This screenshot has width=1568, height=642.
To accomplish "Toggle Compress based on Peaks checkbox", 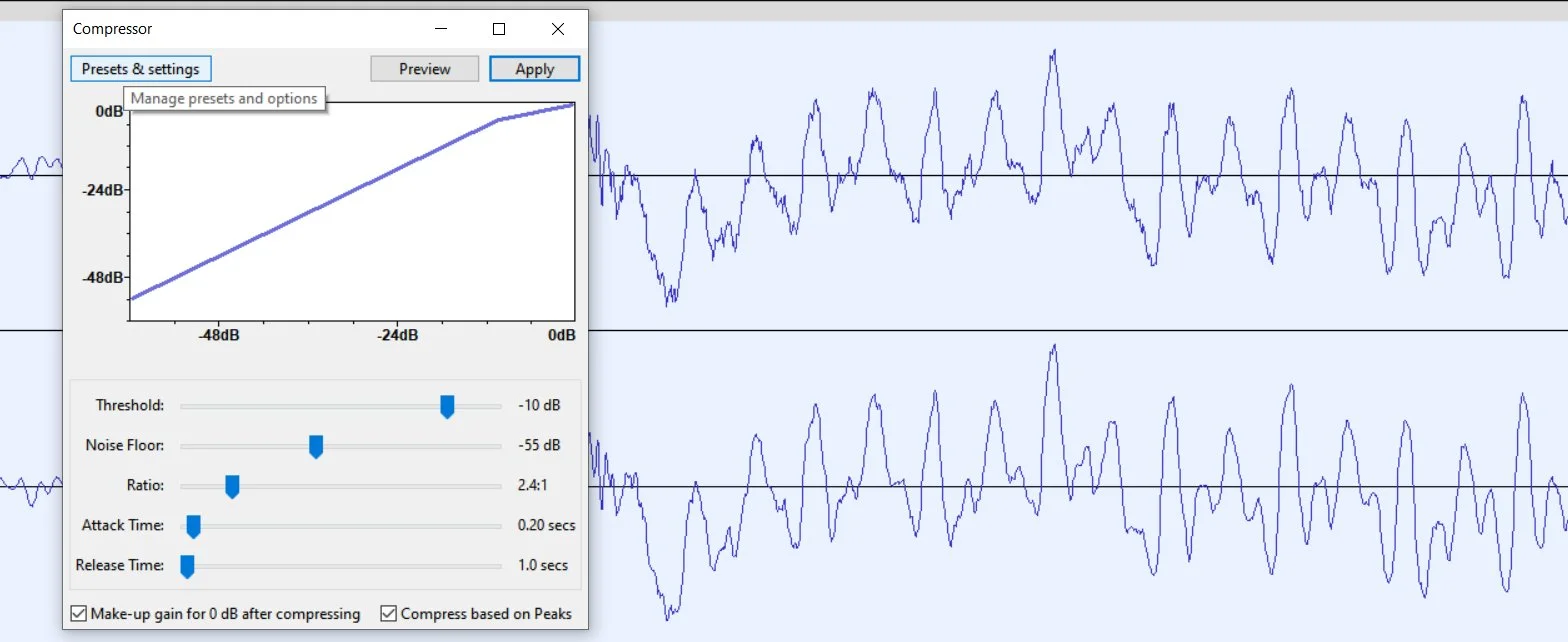I will coord(389,614).
